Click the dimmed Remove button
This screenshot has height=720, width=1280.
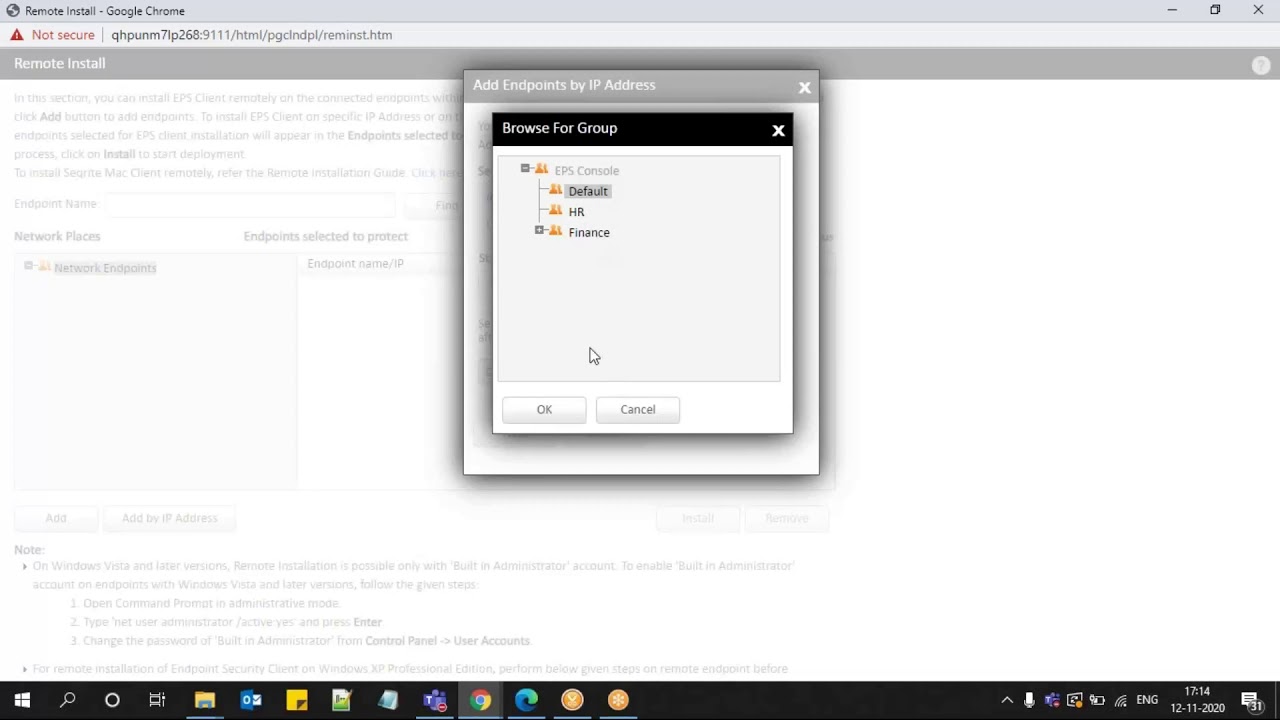click(x=787, y=518)
